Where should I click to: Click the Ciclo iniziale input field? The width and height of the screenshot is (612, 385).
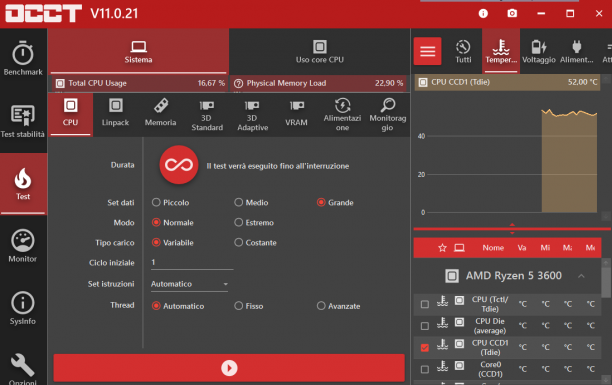click(192, 262)
